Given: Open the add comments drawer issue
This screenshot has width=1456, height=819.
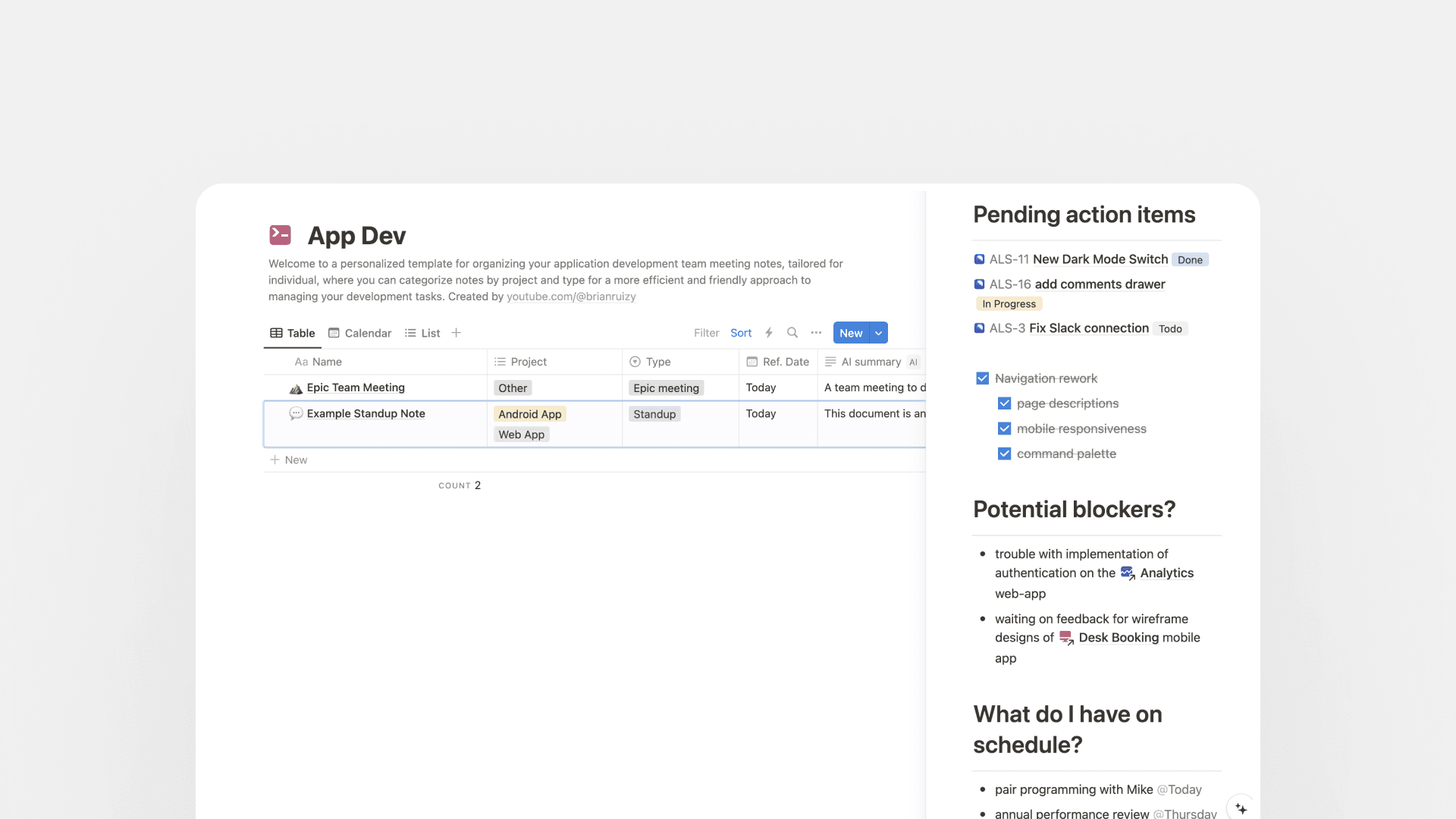Looking at the screenshot, I should pyautogui.click(x=1100, y=284).
